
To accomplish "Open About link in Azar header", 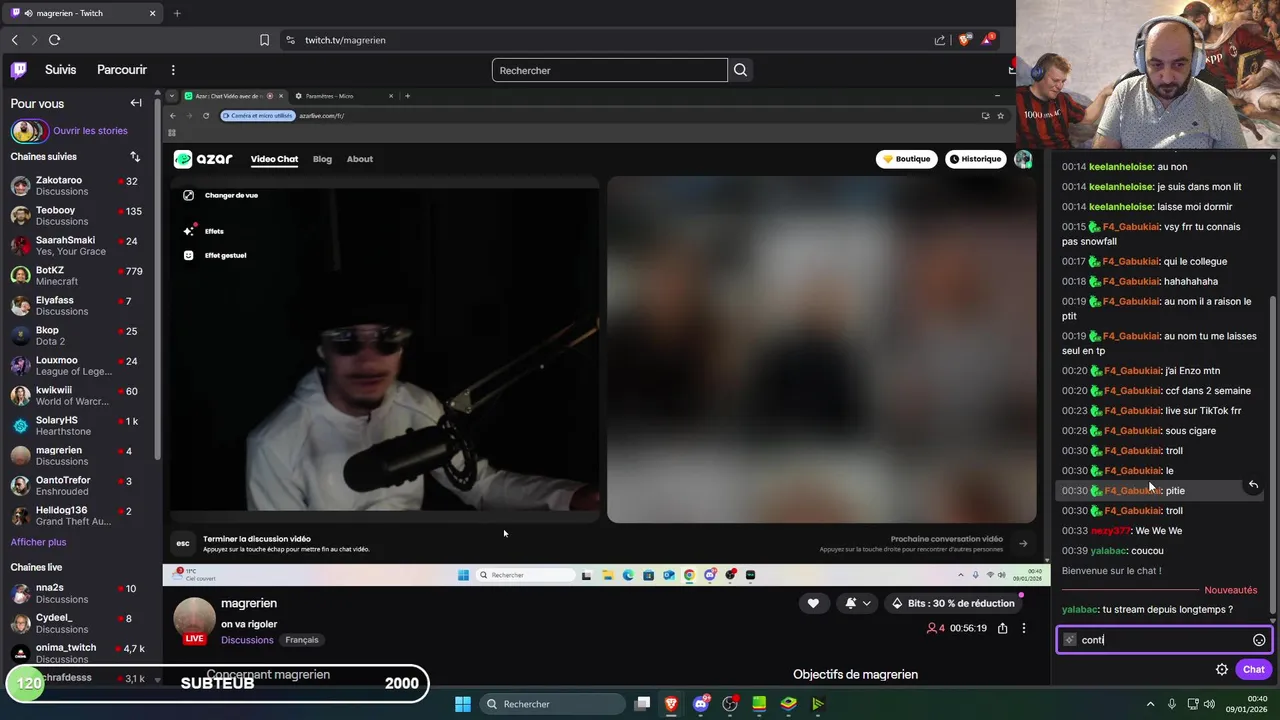I will [x=360, y=159].
